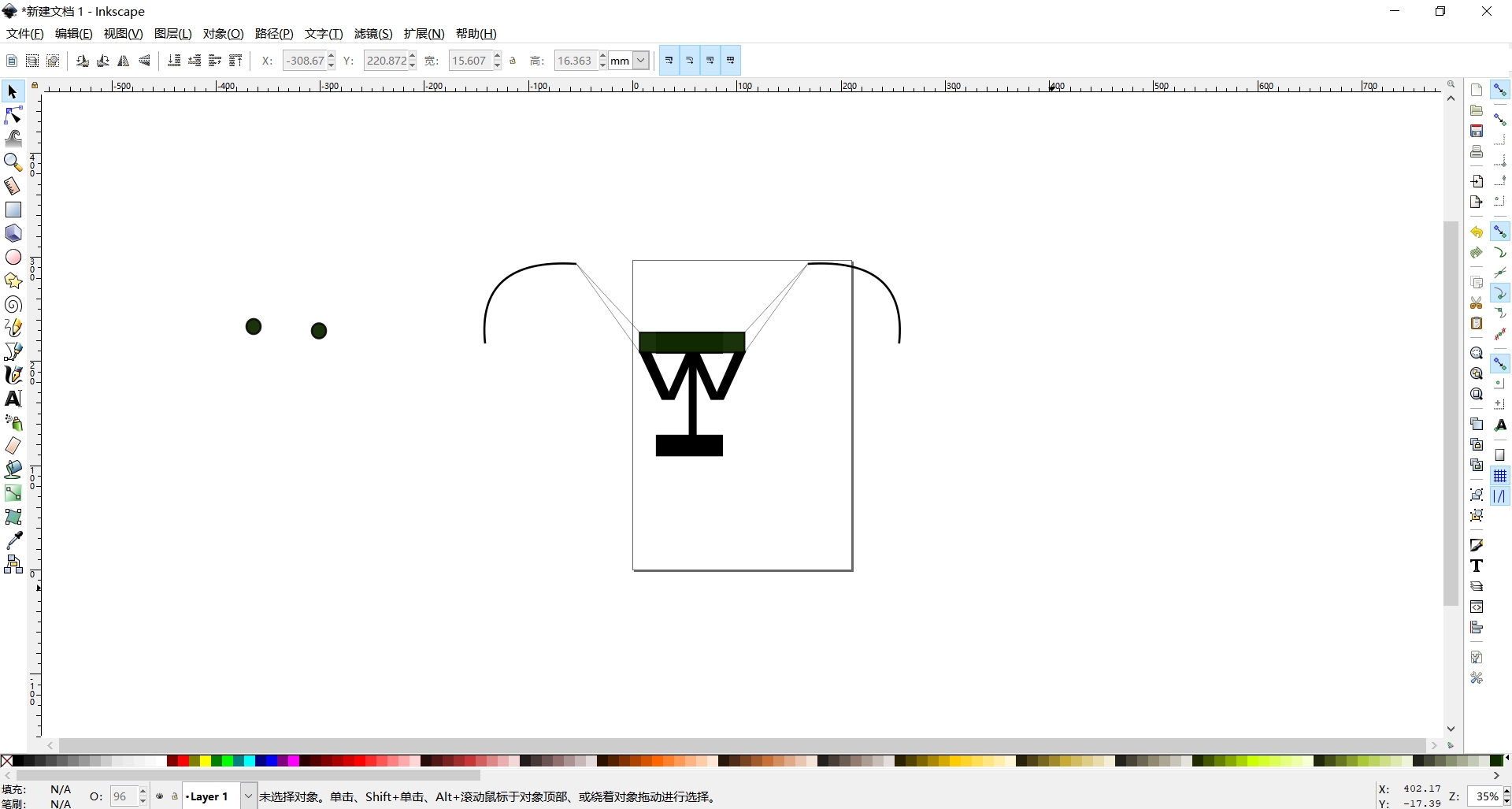Select the Node editing tool
Viewport: 1512px width, 809px height.
[13, 116]
